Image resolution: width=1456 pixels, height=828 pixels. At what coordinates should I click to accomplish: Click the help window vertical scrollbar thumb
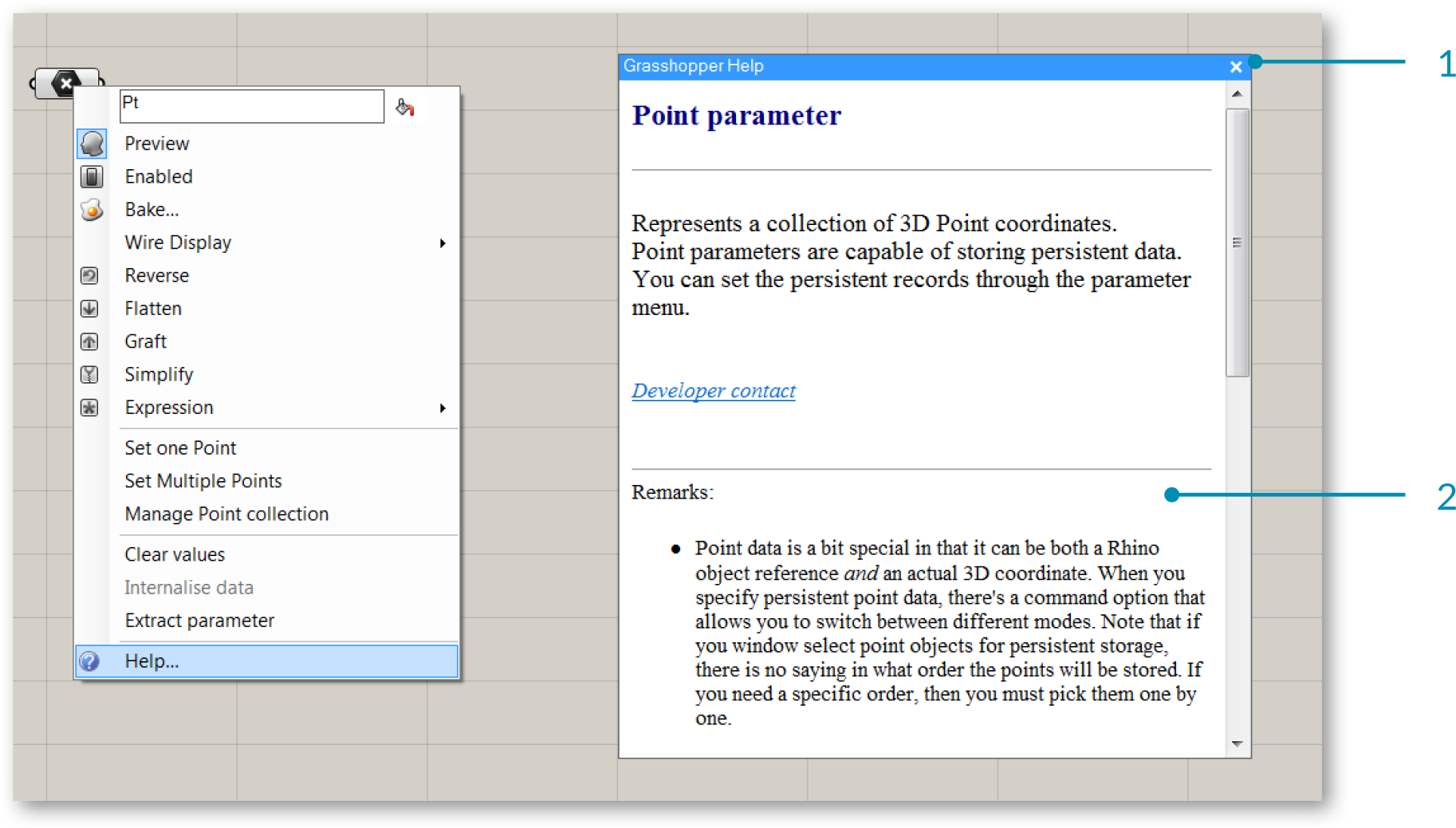tap(1237, 242)
